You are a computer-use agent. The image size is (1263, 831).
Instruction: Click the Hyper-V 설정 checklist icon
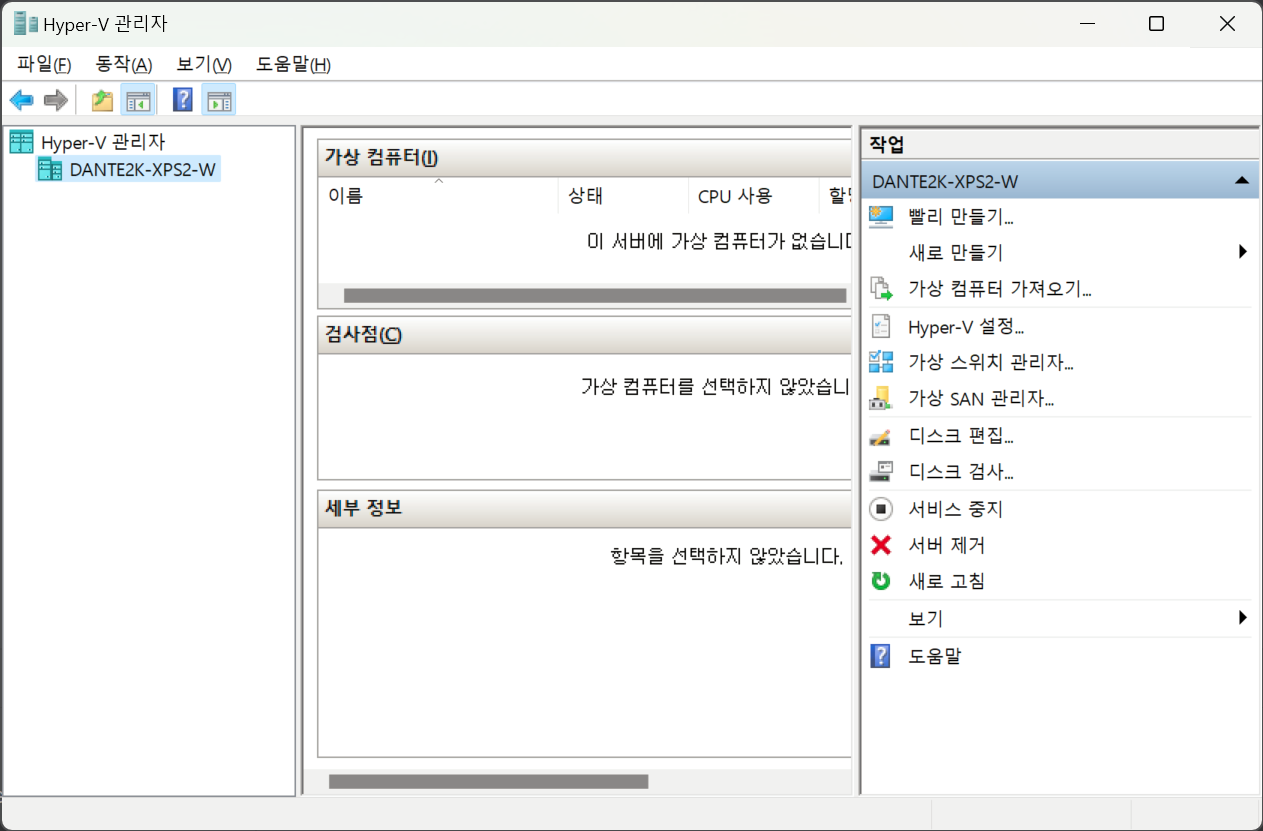(881, 326)
